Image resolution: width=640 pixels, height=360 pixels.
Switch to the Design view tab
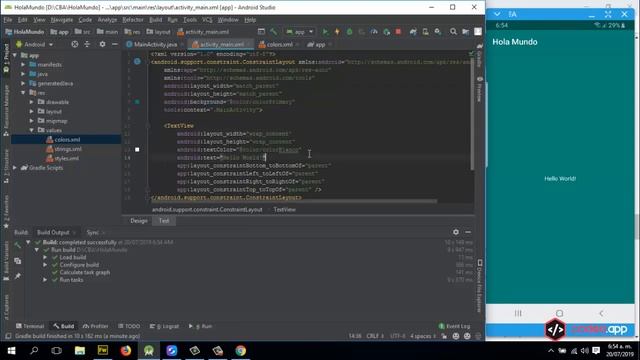coord(139,221)
